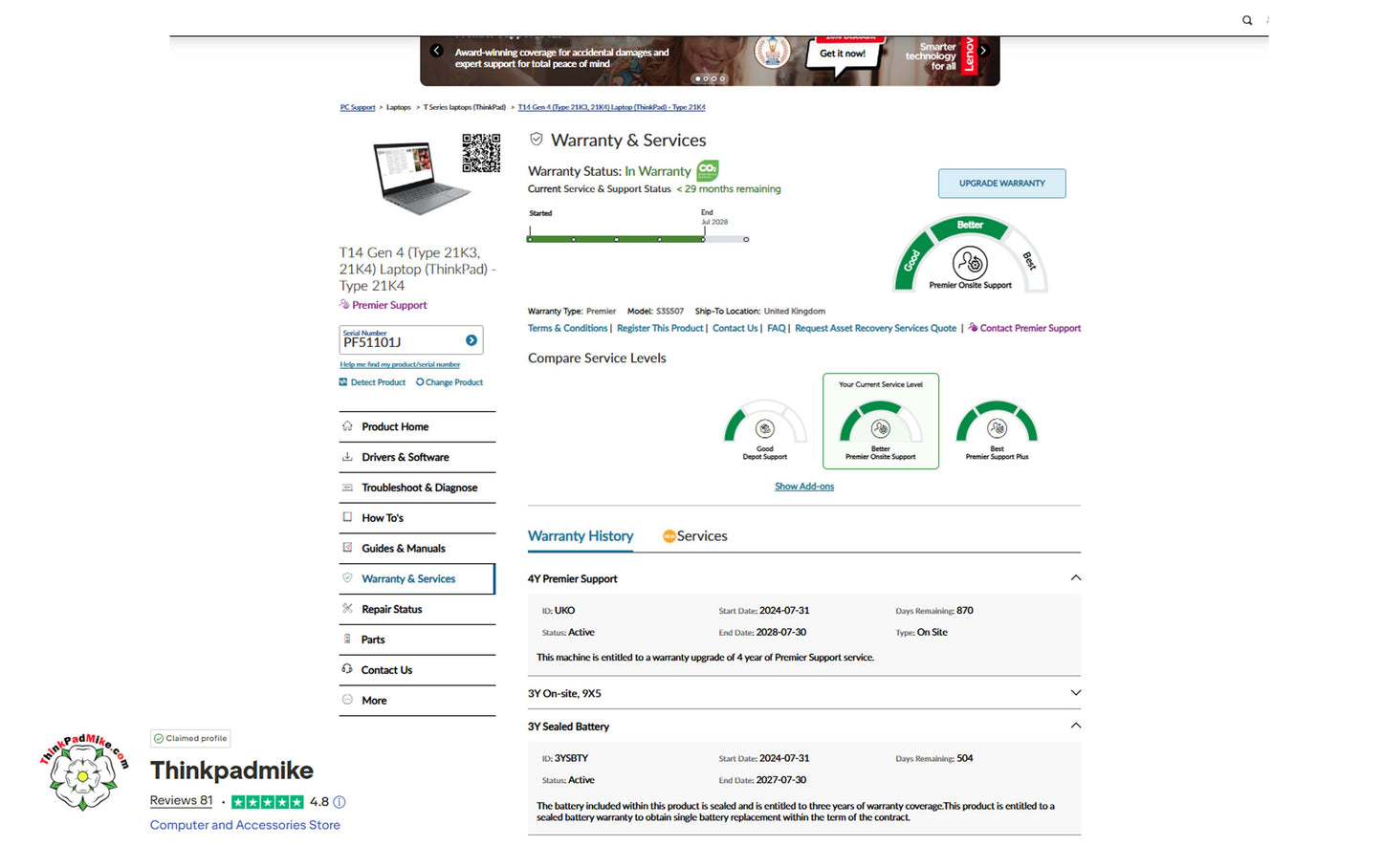Click the search magnifier icon at top right

(x=1246, y=20)
